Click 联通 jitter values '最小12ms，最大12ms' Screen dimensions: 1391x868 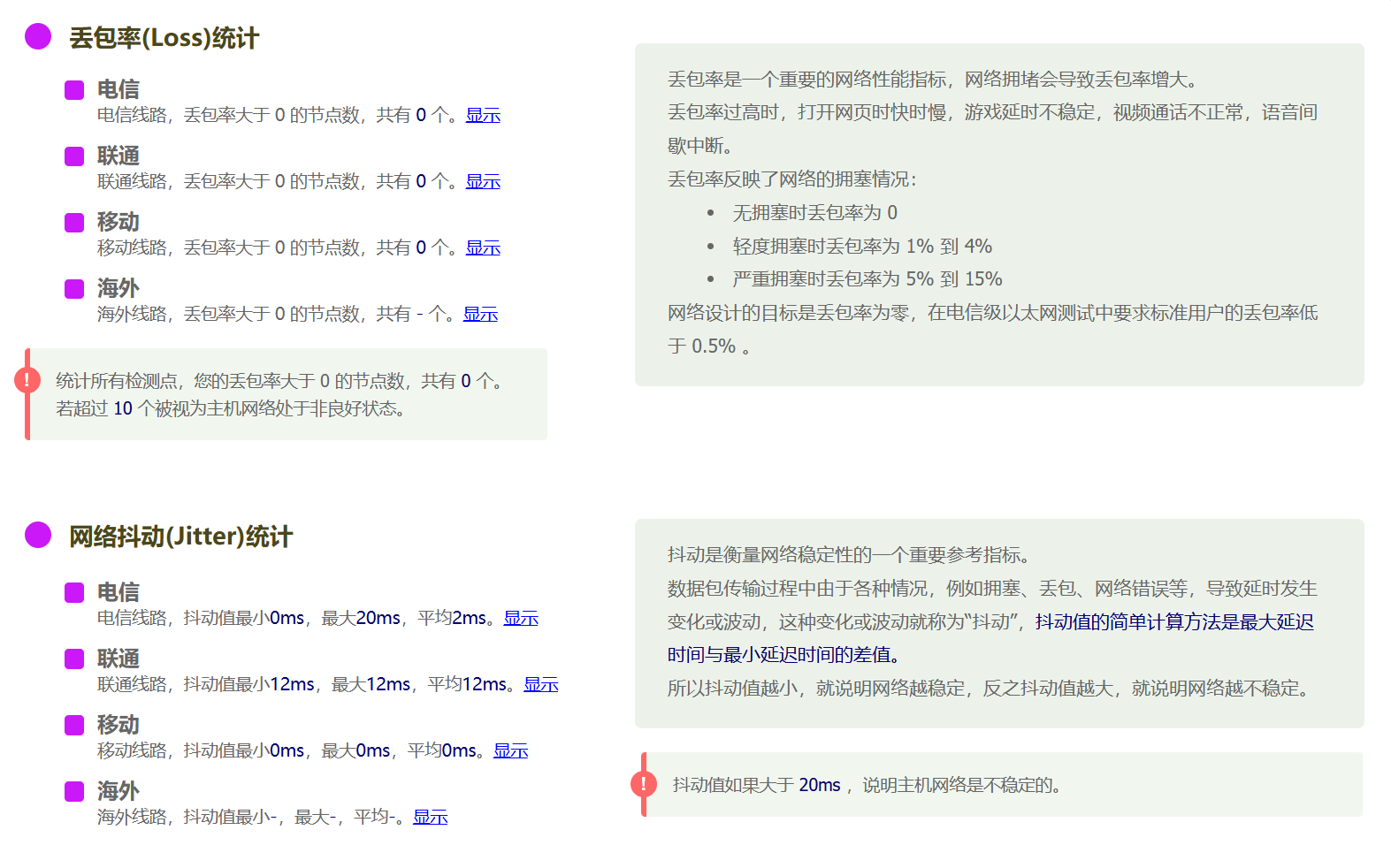click(323, 684)
